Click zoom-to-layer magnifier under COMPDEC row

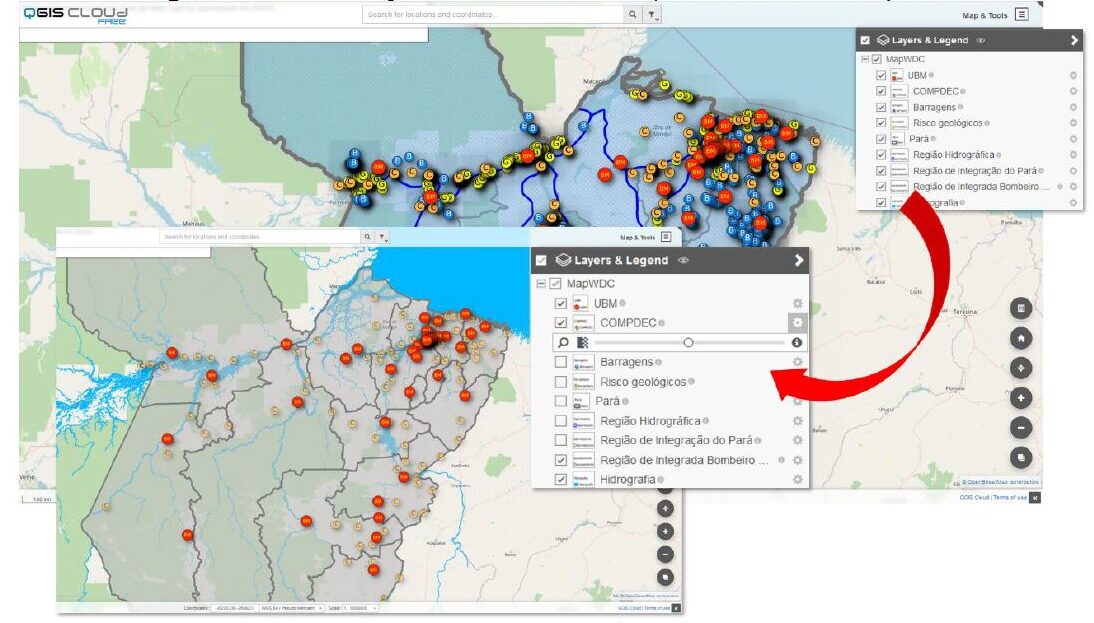click(563, 343)
